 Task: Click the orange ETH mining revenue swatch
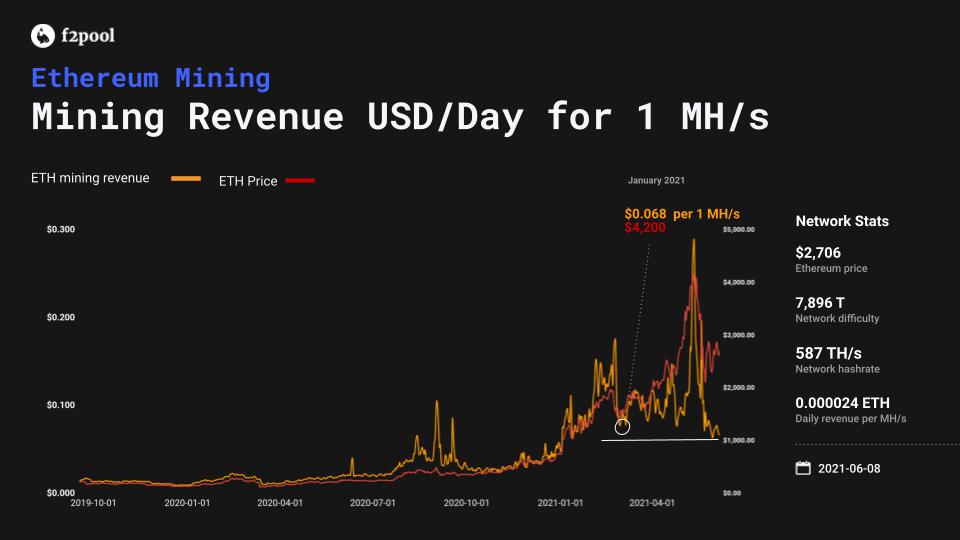coord(186,179)
